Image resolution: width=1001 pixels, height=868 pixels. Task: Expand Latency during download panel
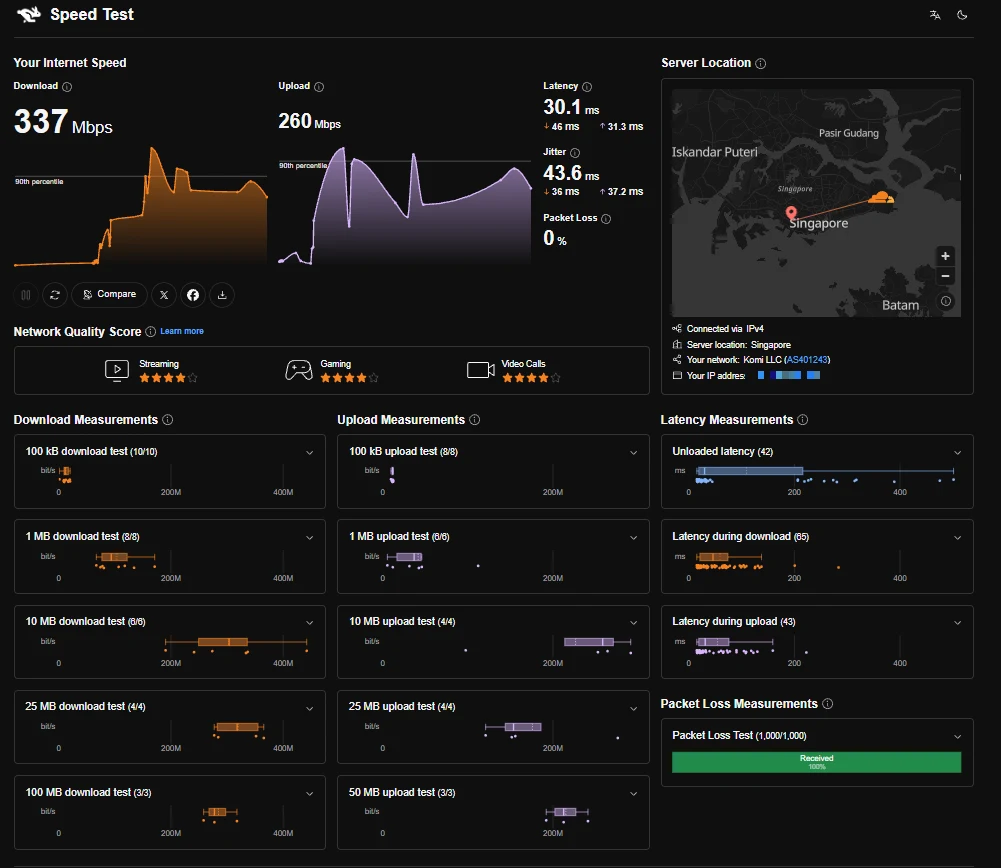[x=958, y=537]
